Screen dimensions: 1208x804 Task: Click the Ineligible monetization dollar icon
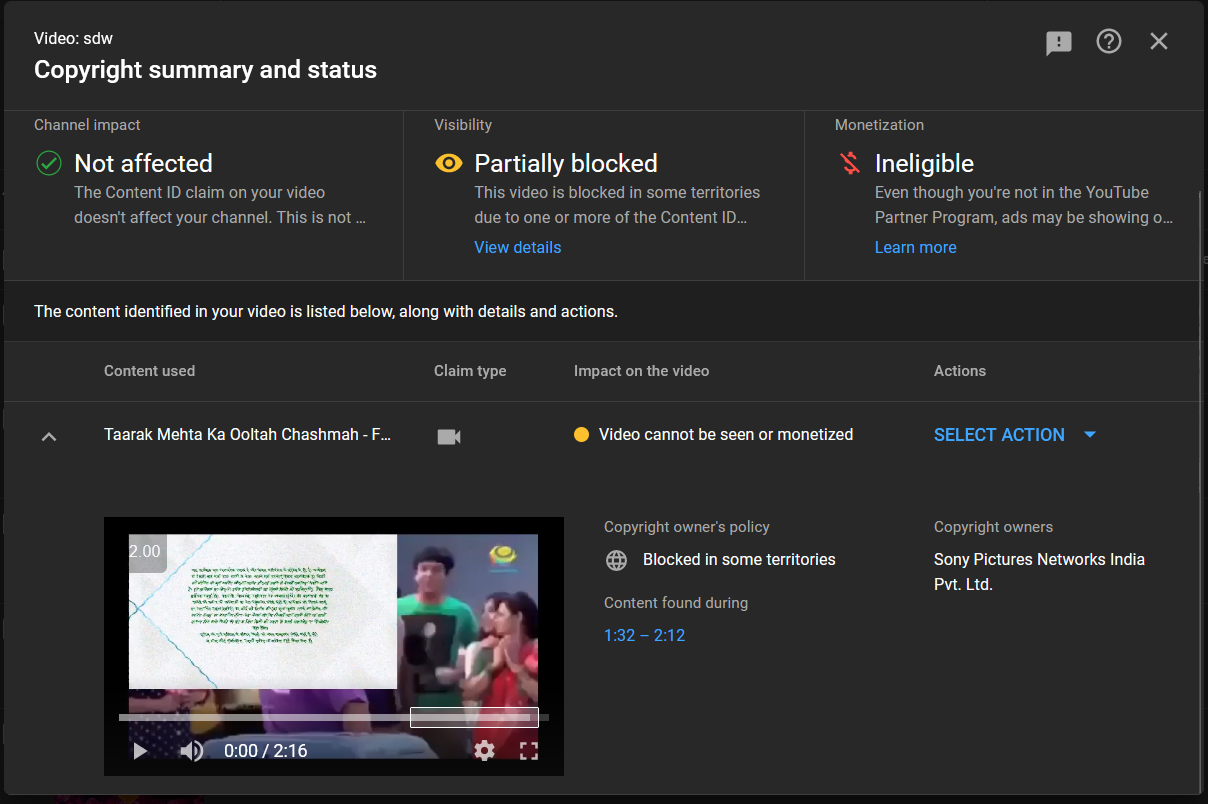point(850,163)
